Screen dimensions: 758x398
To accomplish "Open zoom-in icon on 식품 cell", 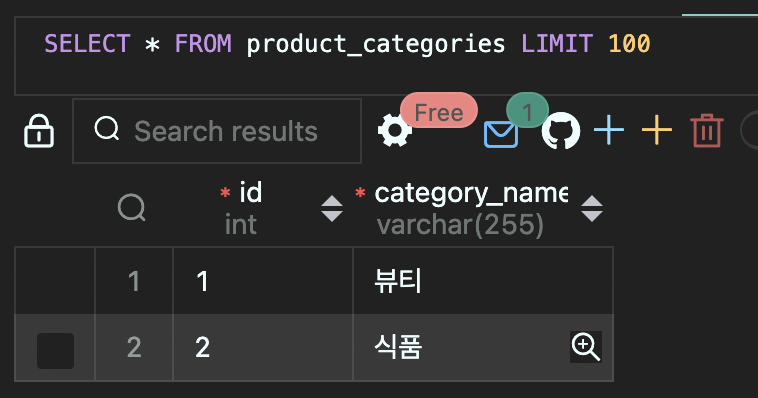I will (585, 347).
